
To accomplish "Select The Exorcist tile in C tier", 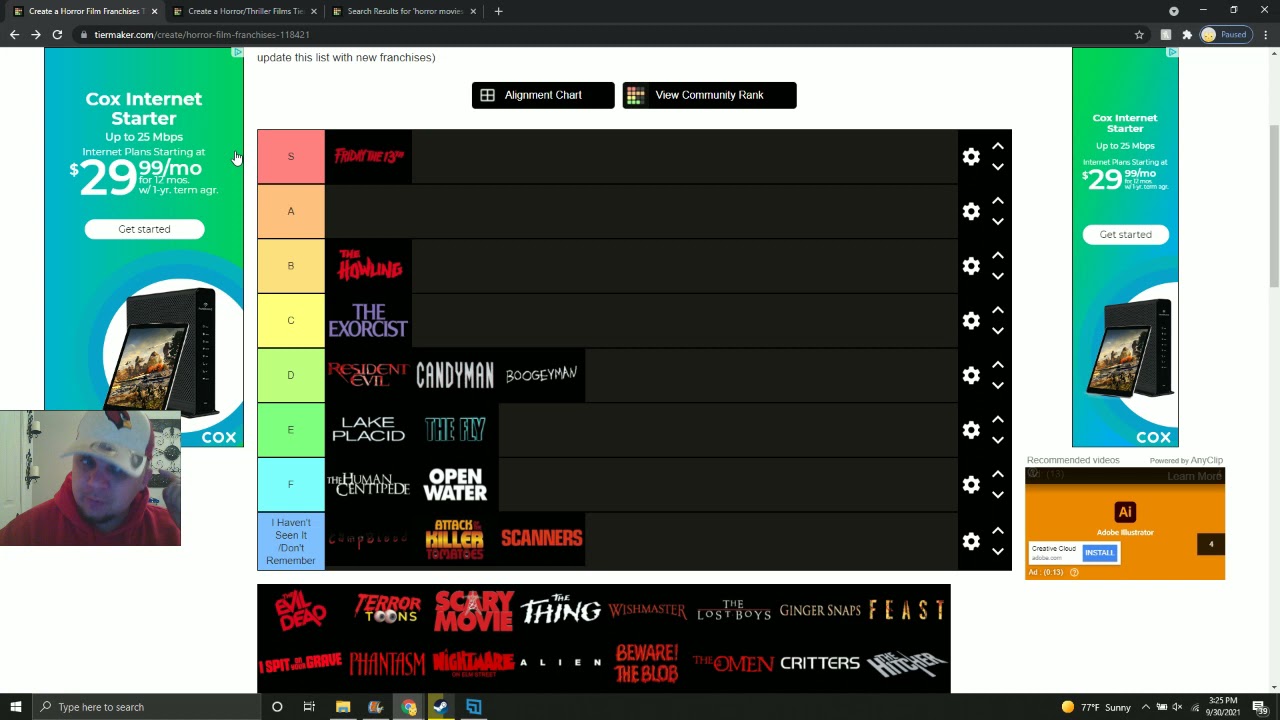I will coord(368,320).
